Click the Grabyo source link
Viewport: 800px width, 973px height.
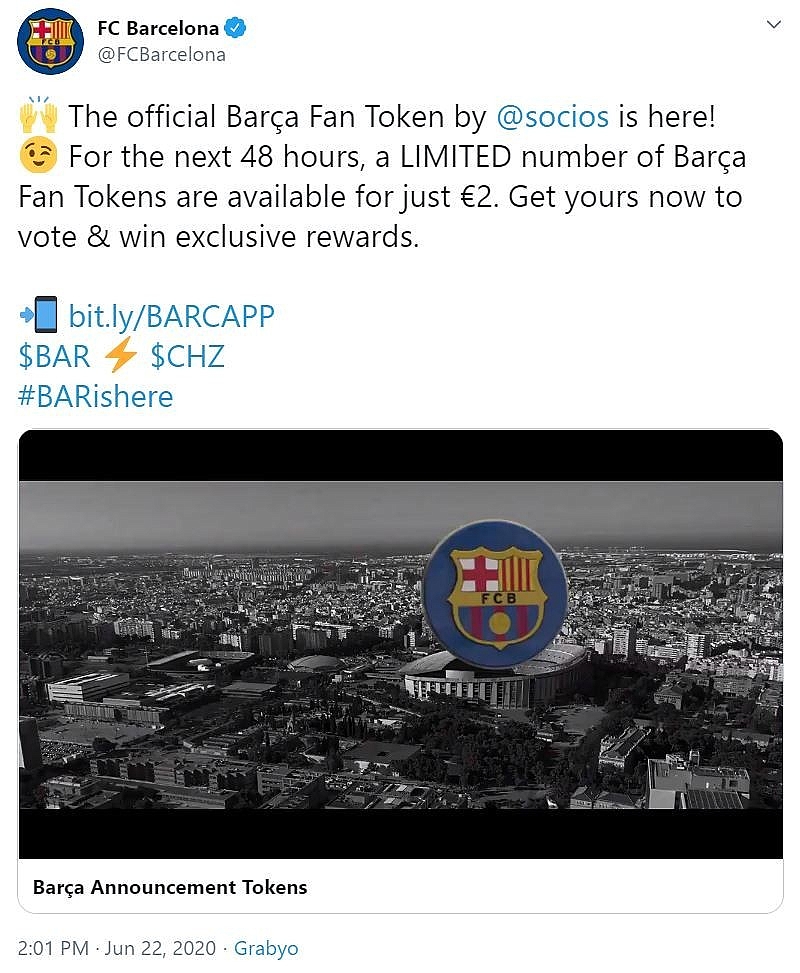point(266,949)
